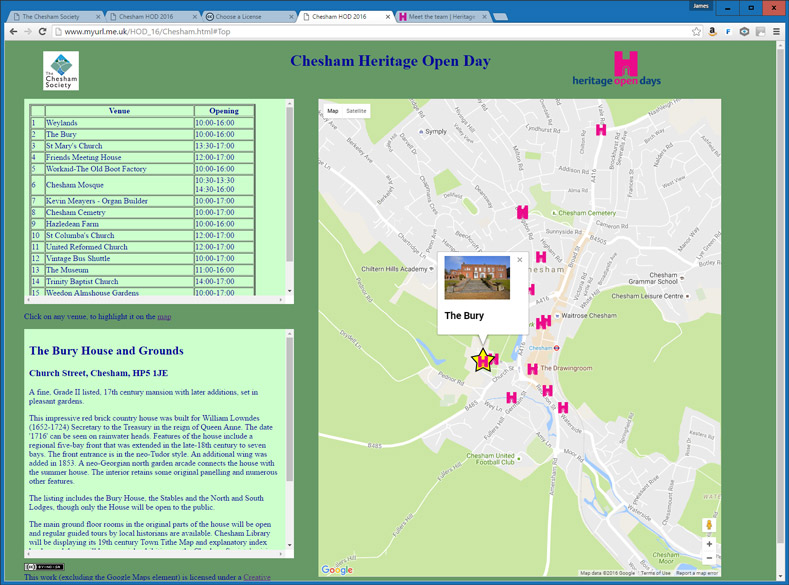Click the description panel vertical scrollbar
Screen dimensions: 789x585
point(289,409)
